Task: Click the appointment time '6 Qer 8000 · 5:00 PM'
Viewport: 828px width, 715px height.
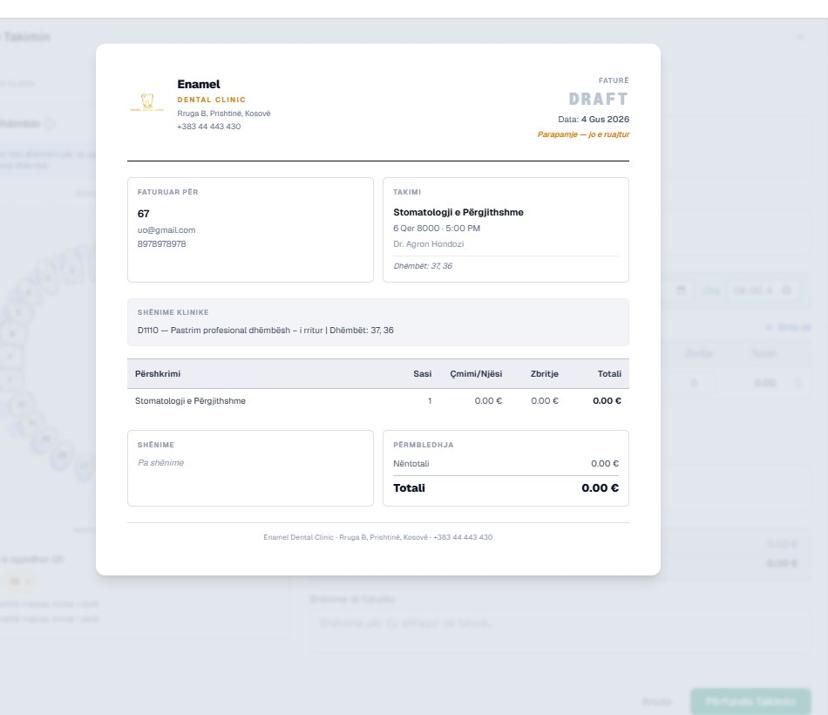Action: 437,228
